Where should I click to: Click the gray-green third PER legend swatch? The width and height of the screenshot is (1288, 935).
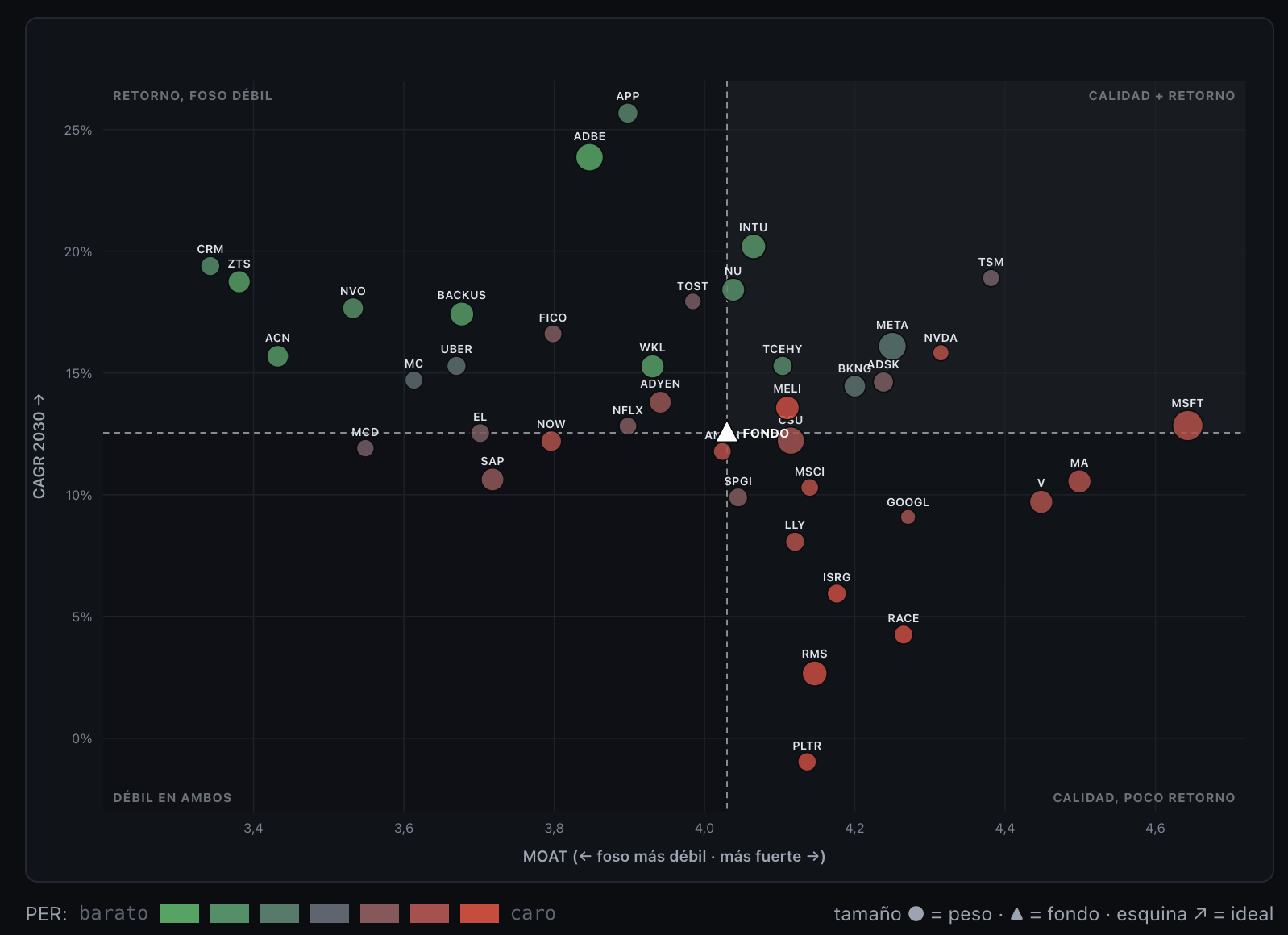point(280,913)
